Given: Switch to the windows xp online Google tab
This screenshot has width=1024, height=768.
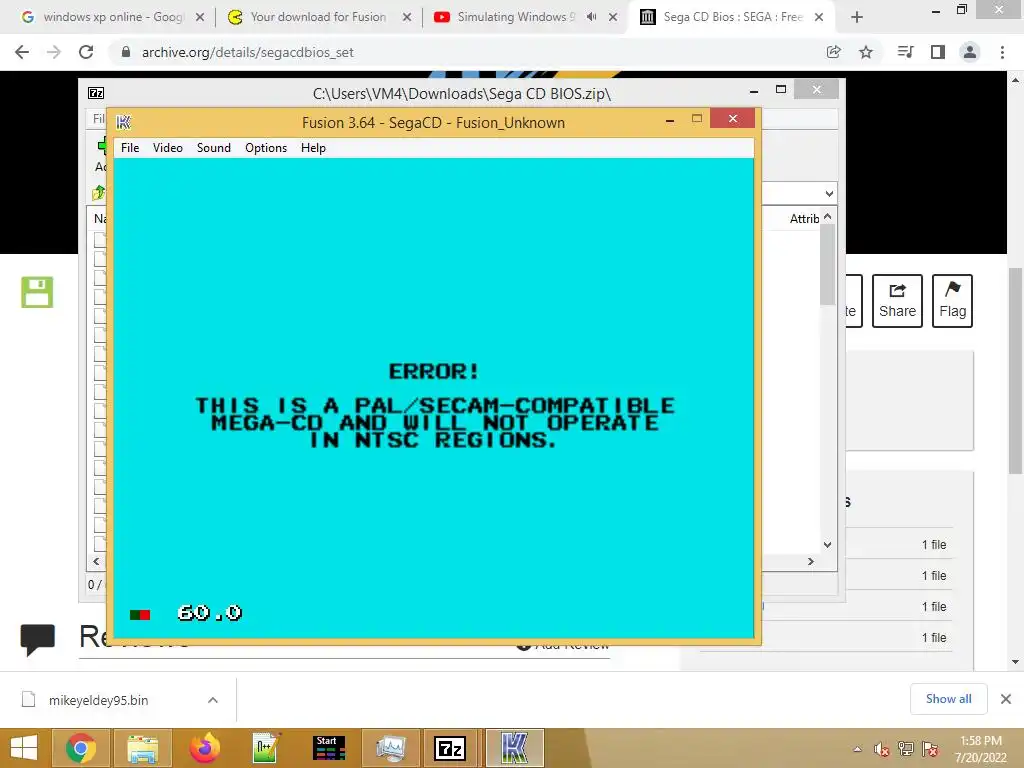Looking at the screenshot, I should 112,17.
